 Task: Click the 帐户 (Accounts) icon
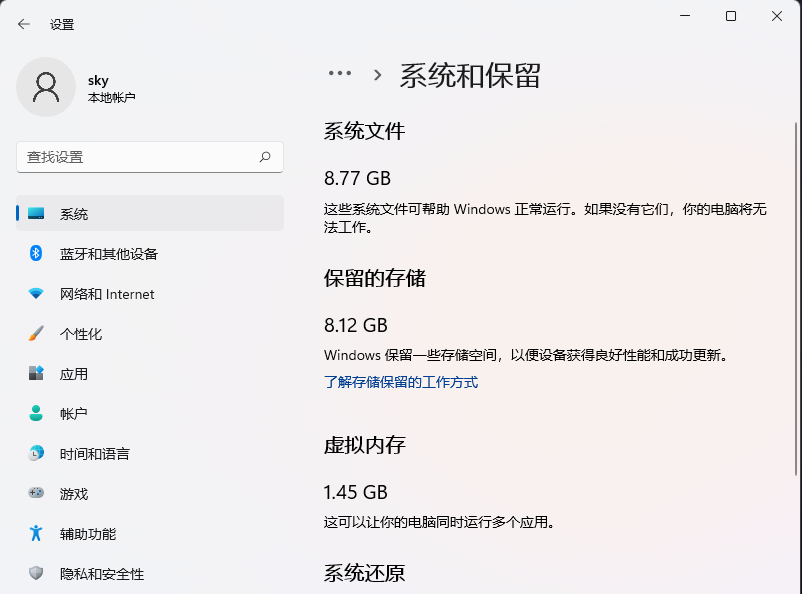(x=34, y=414)
